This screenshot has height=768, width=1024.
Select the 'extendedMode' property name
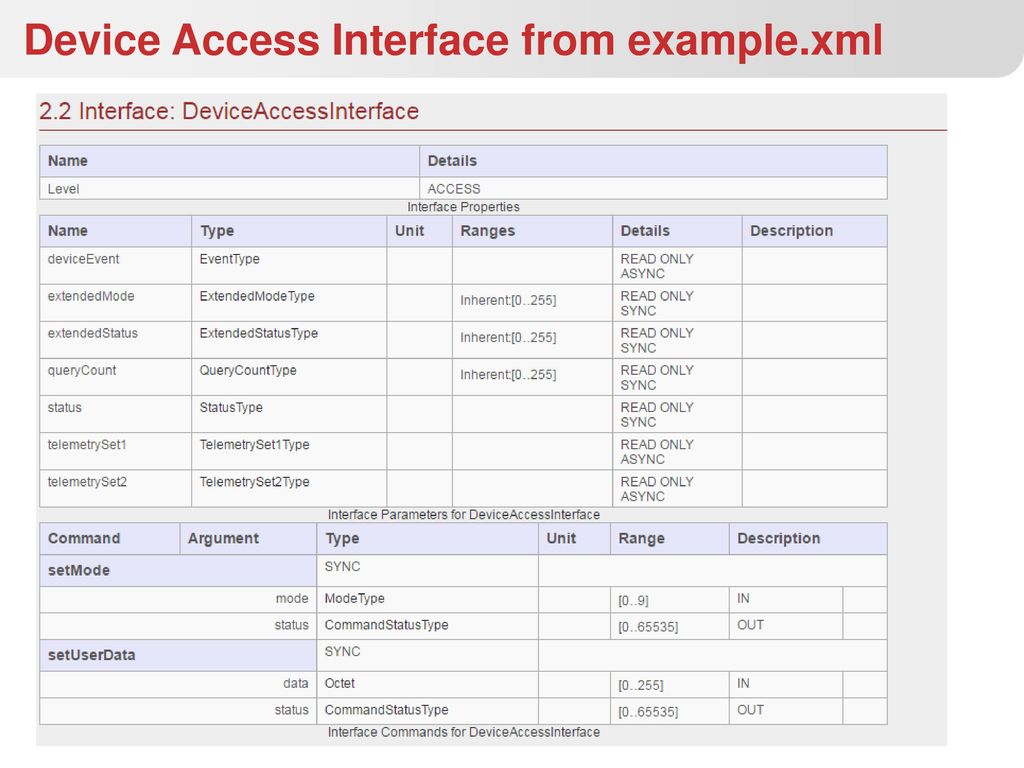point(91,296)
